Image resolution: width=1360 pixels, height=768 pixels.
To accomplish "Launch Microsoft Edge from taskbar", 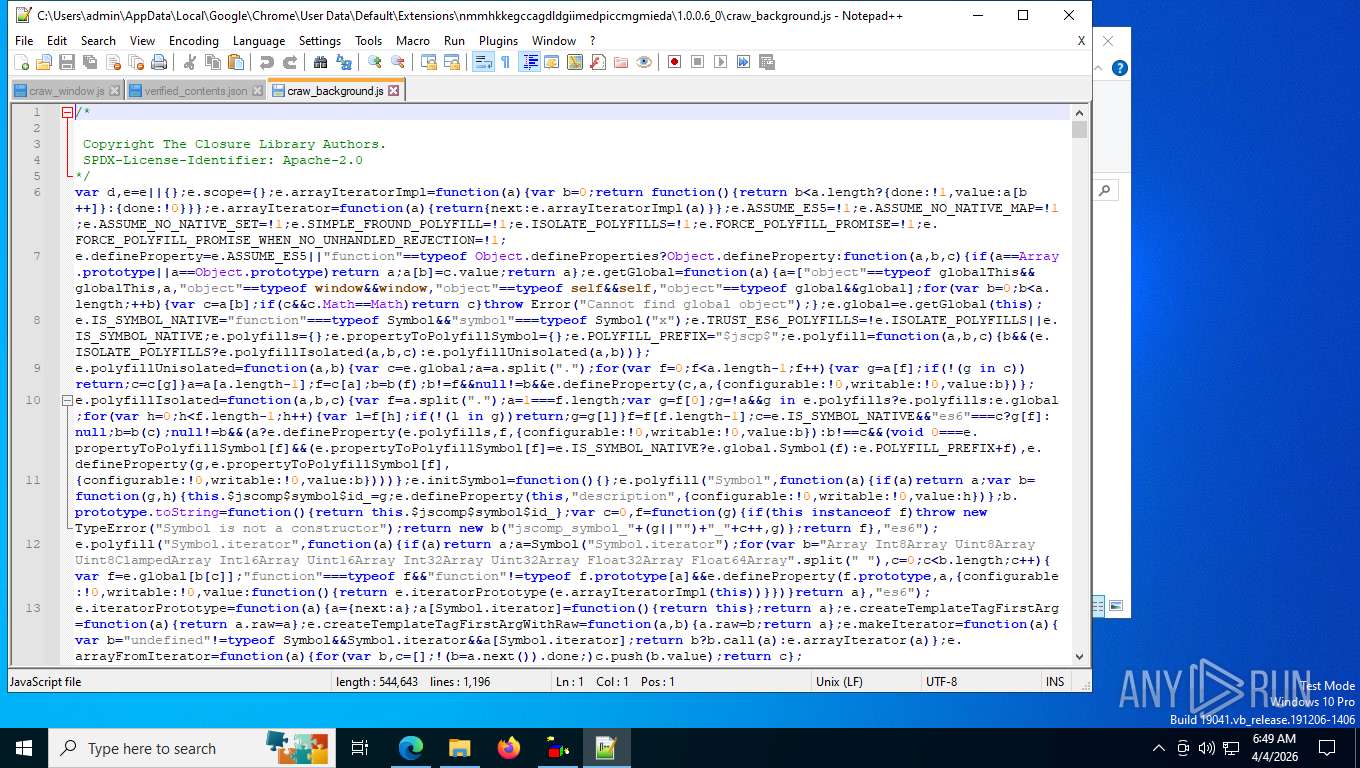I will (411, 748).
